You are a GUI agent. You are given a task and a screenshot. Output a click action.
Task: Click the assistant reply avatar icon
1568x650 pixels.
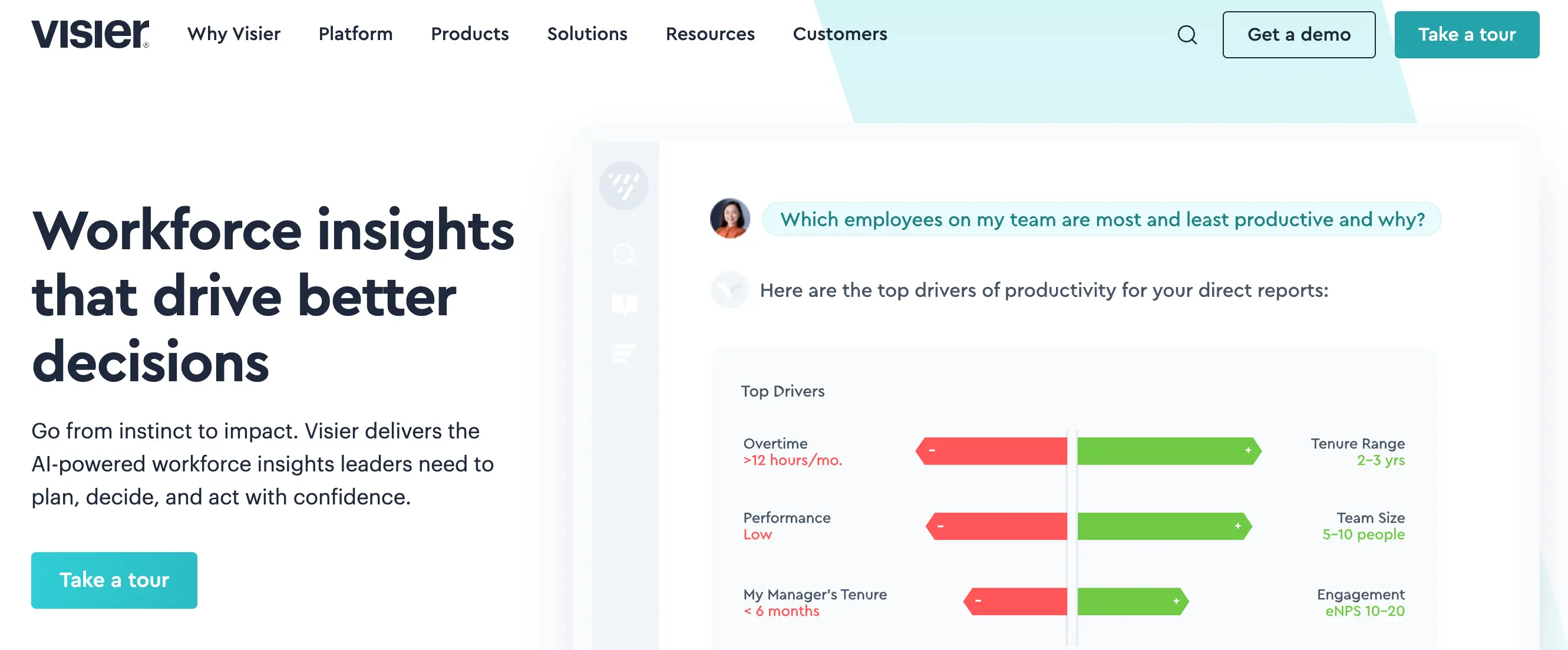click(x=729, y=290)
